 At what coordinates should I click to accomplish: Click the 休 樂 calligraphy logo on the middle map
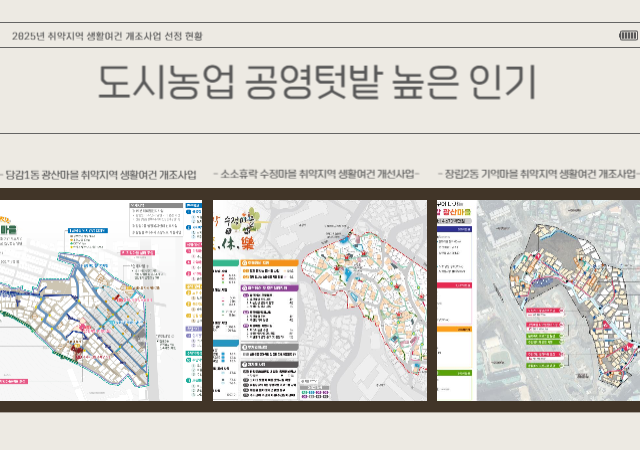(240, 239)
